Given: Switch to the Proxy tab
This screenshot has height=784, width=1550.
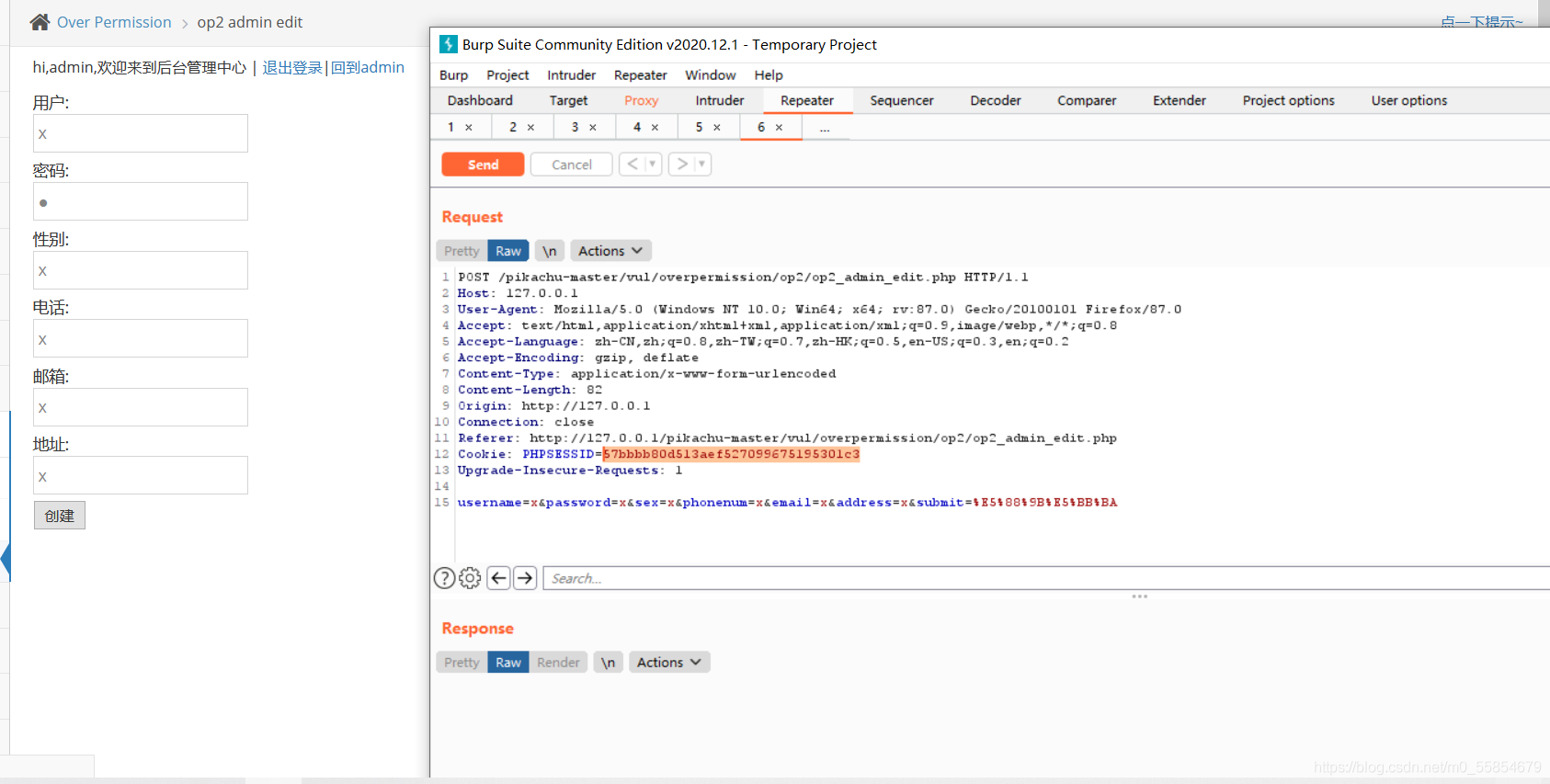Looking at the screenshot, I should click(641, 101).
